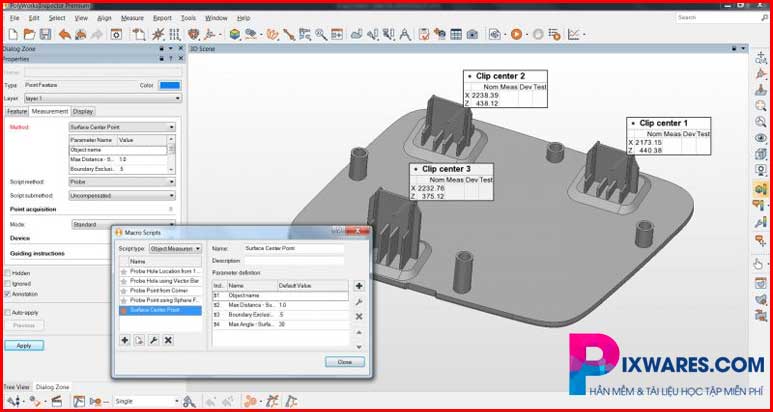Click the delete parameter X icon
The width and height of the screenshot is (773, 412).
pyautogui.click(x=359, y=316)
